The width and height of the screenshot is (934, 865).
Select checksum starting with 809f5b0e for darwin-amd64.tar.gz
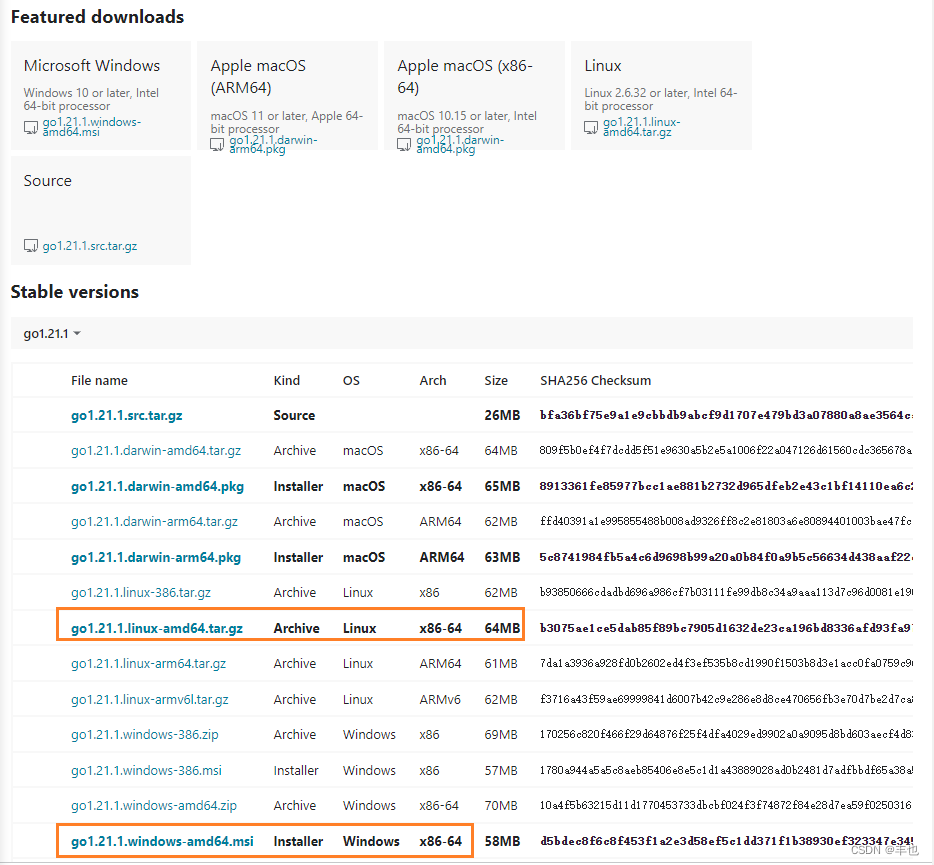726,450
